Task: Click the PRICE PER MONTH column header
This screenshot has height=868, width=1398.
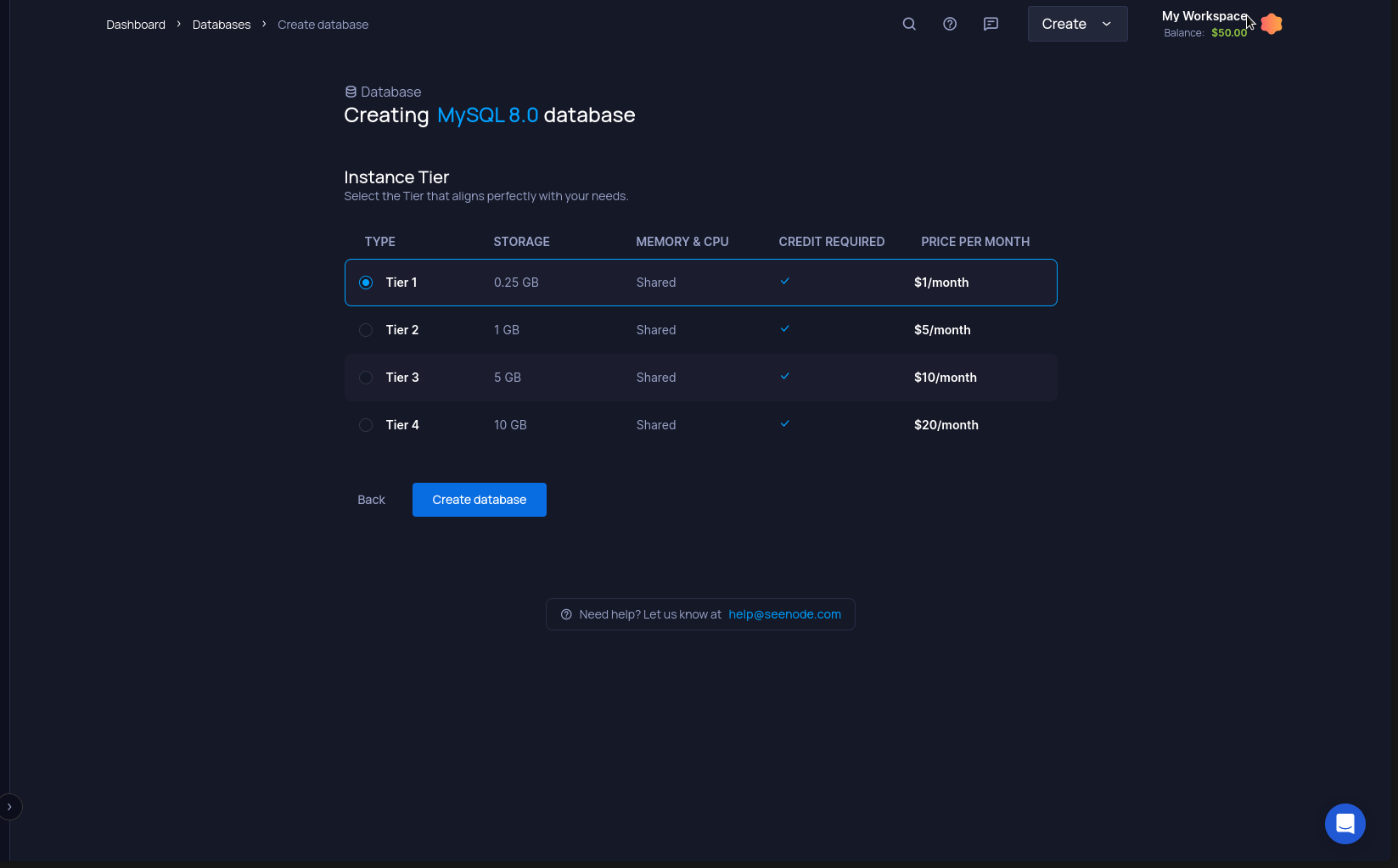Action: 975,242
